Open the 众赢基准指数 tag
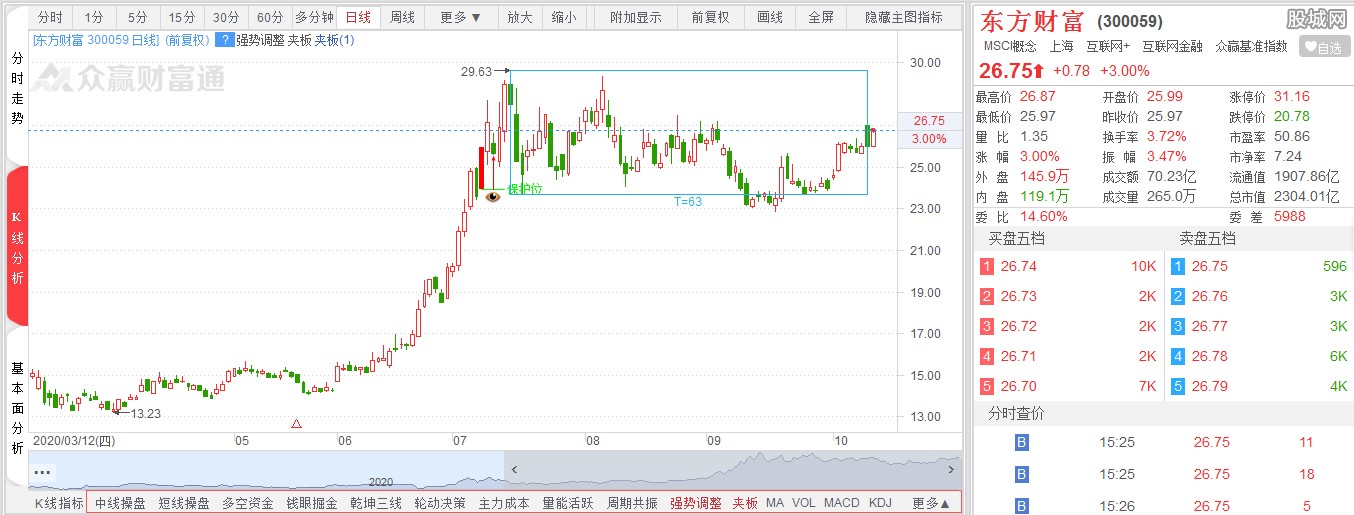 tap(1251, 46)
